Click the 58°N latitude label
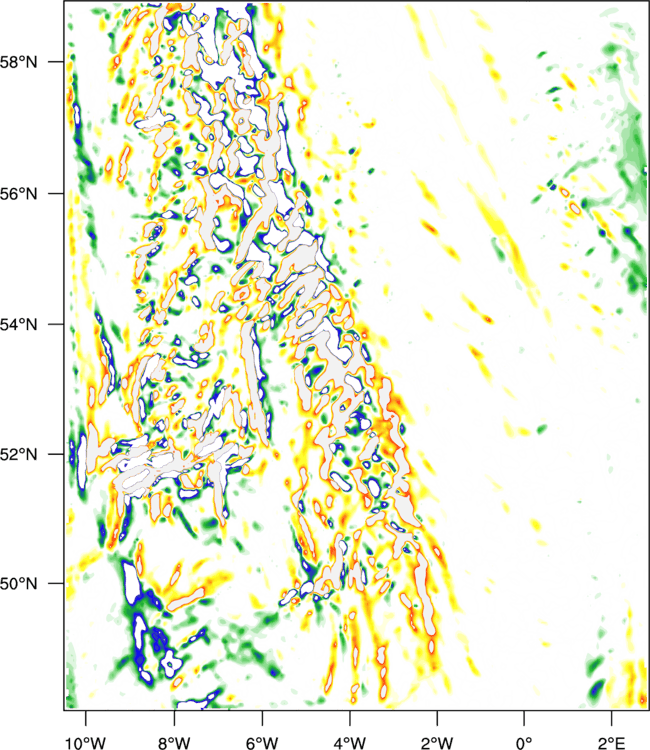Screen dimensions: 650x750 click(x=18, y=62)
